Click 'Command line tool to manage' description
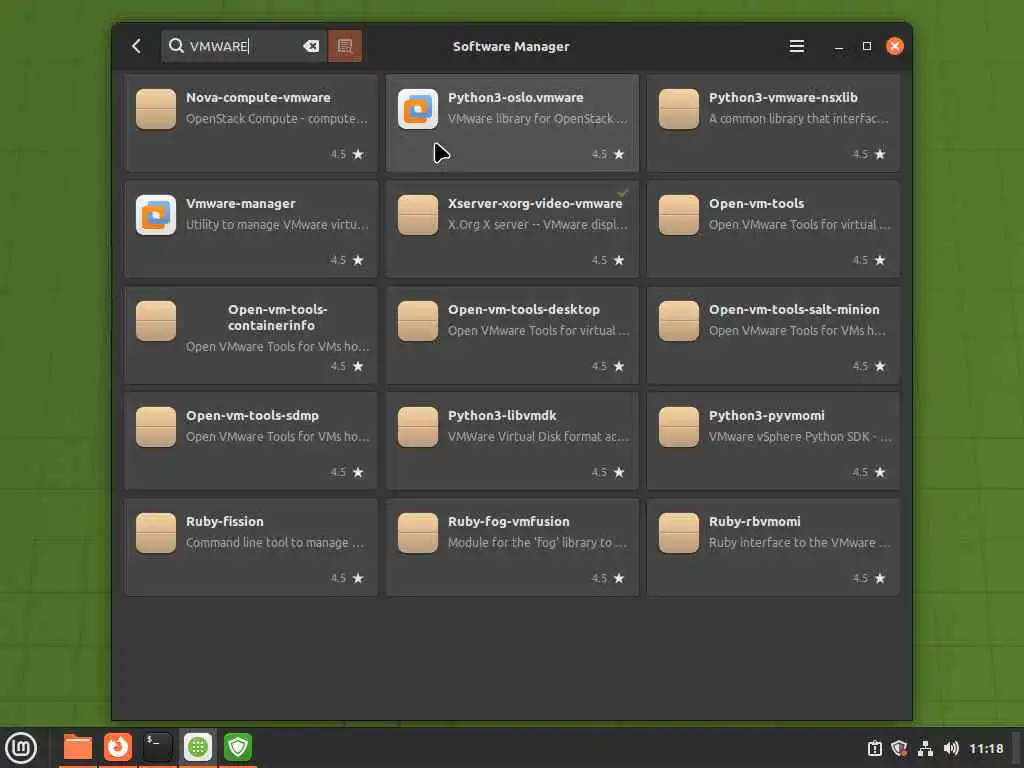The image size is (1024, 768). [x=275, y=543]
